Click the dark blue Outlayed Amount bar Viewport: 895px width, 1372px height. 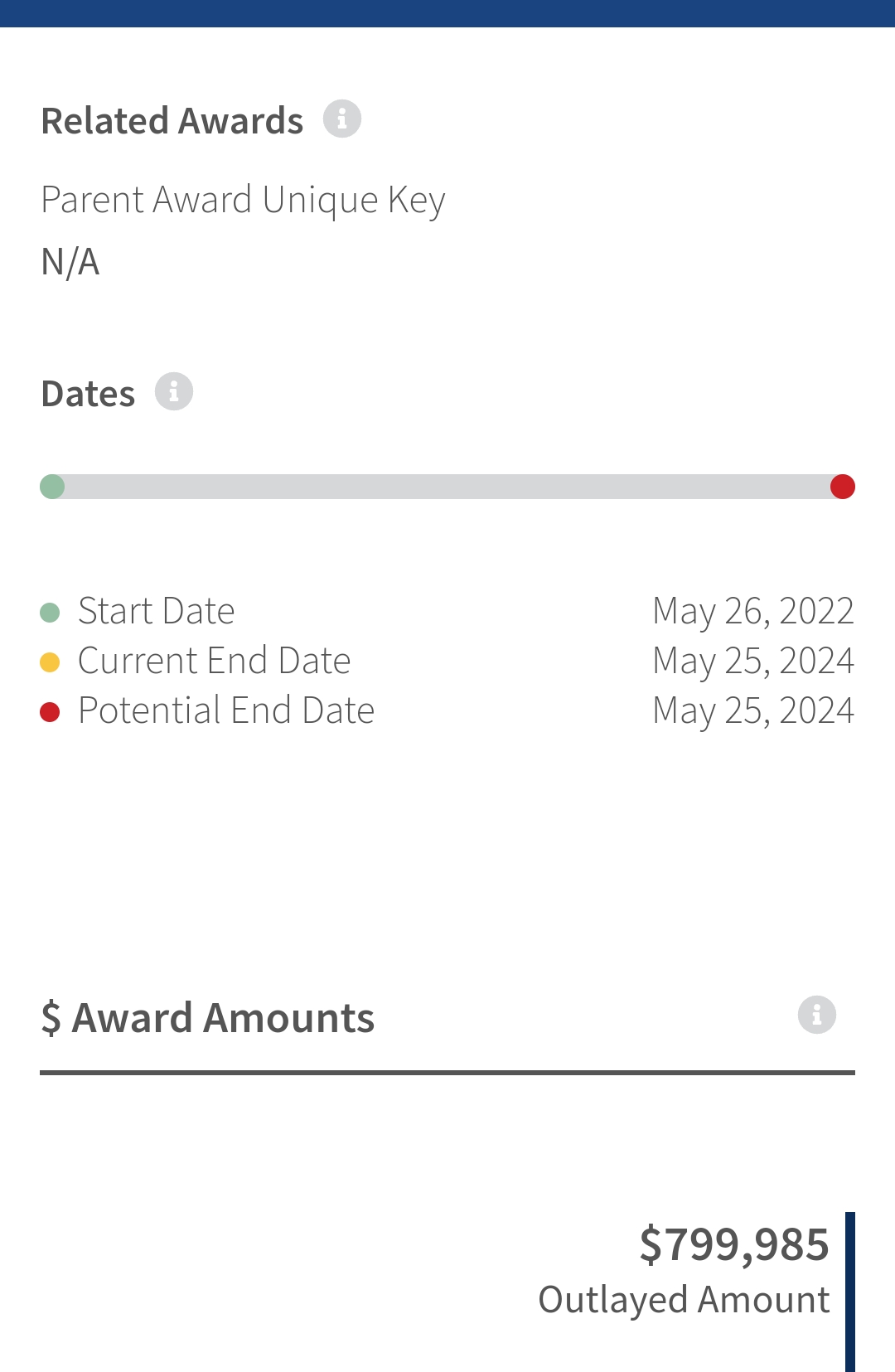[x=850, y=1292]
